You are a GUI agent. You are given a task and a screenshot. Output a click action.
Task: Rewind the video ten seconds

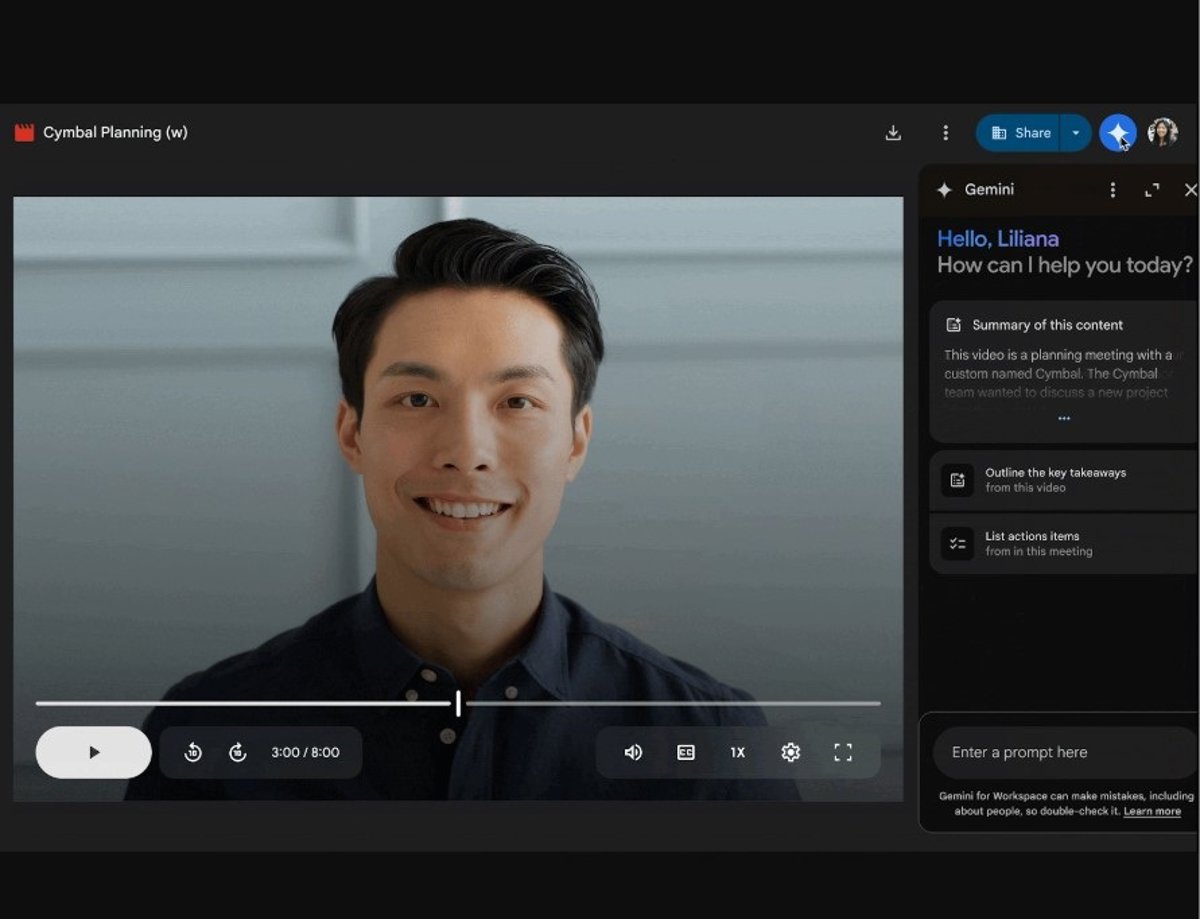[x=193, y=753]
